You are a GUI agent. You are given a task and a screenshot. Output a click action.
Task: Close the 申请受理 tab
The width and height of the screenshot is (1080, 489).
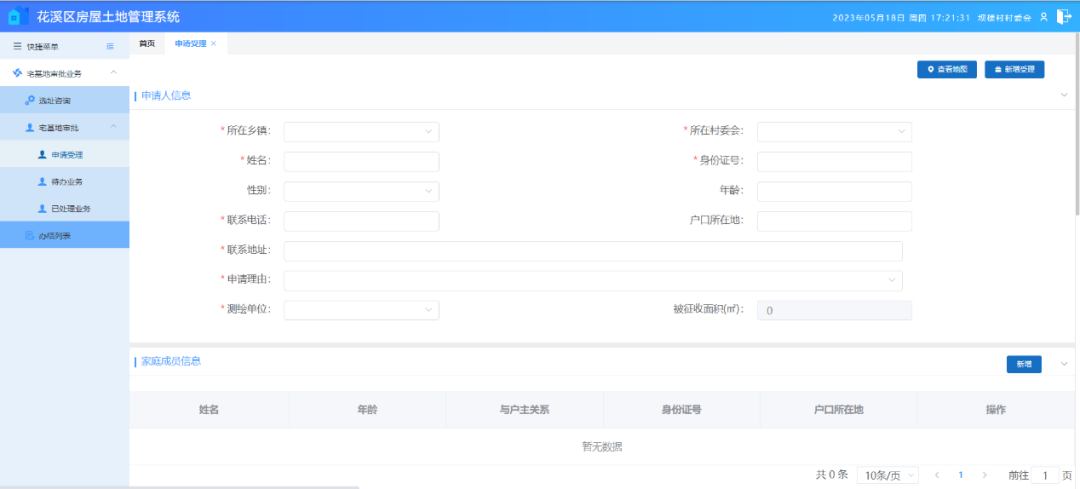pyautogui.click(x=213, y=44)
